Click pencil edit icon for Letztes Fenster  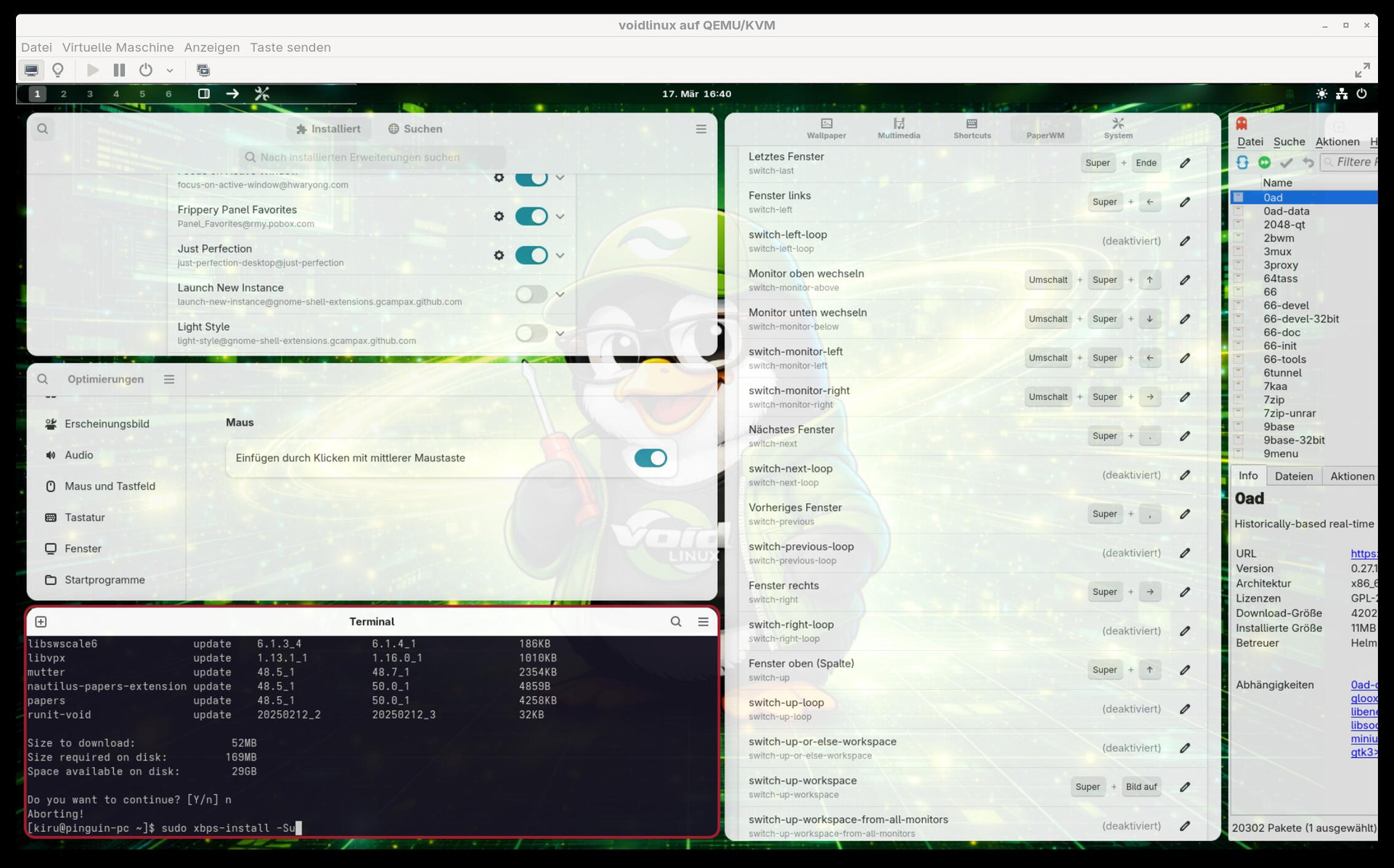1185,163
